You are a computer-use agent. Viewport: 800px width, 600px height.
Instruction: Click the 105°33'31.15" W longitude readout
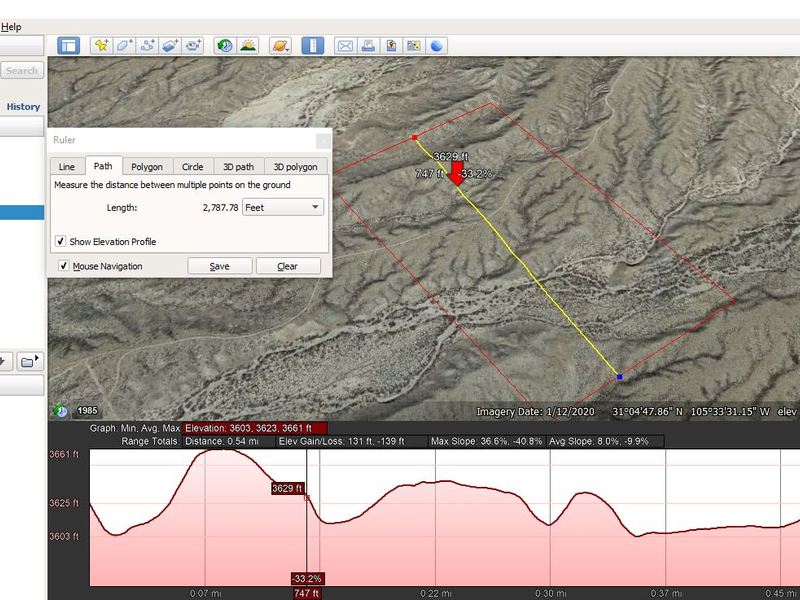(730, 412)
